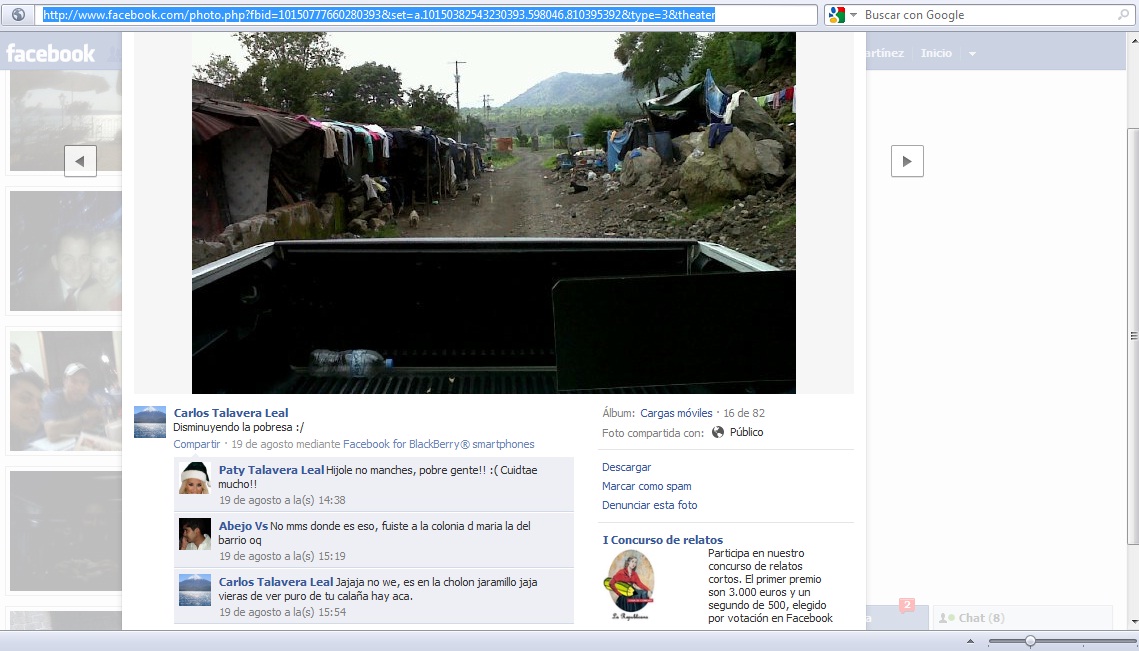The height and width of the screenshot is (651, 1139).
Task: Open the Cargas móviles album link
Action: tap(676, 413)
